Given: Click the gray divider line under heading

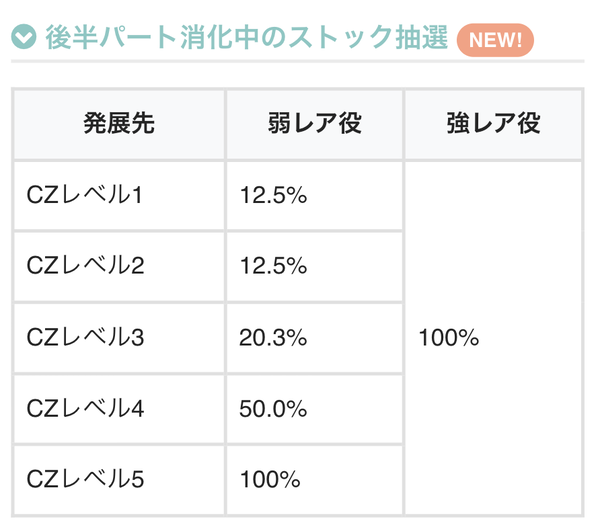Looking at the screenshot, I should [x=298, y=61].
